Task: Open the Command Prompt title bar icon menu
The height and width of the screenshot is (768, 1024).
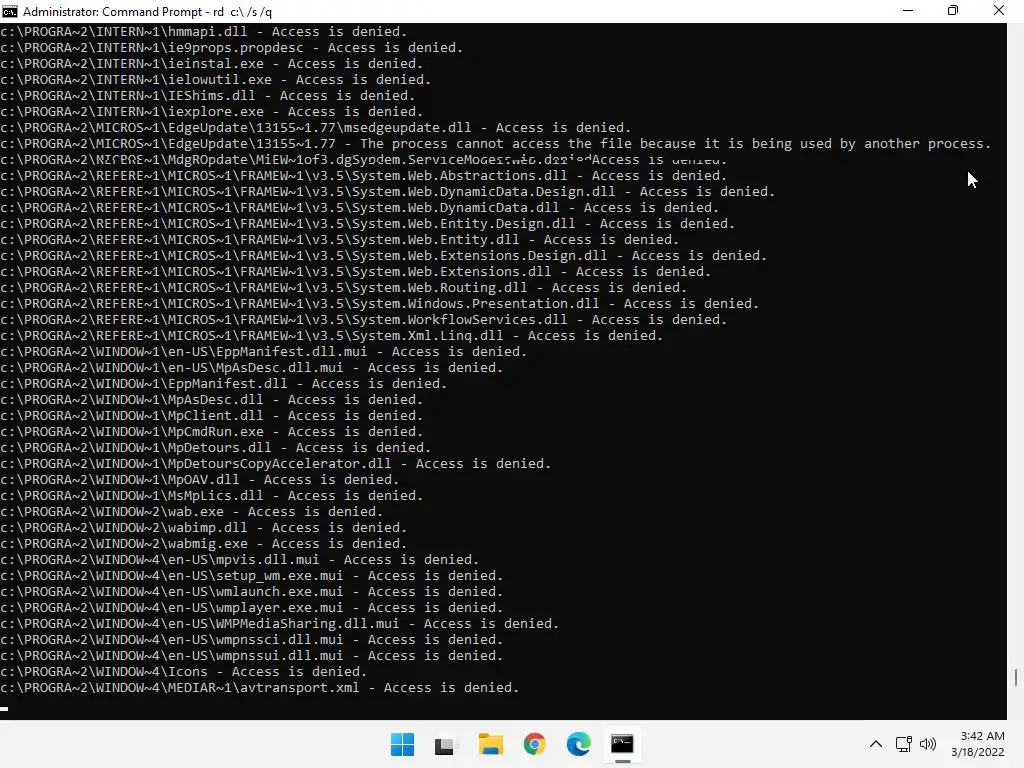Action: pos(10,11)
